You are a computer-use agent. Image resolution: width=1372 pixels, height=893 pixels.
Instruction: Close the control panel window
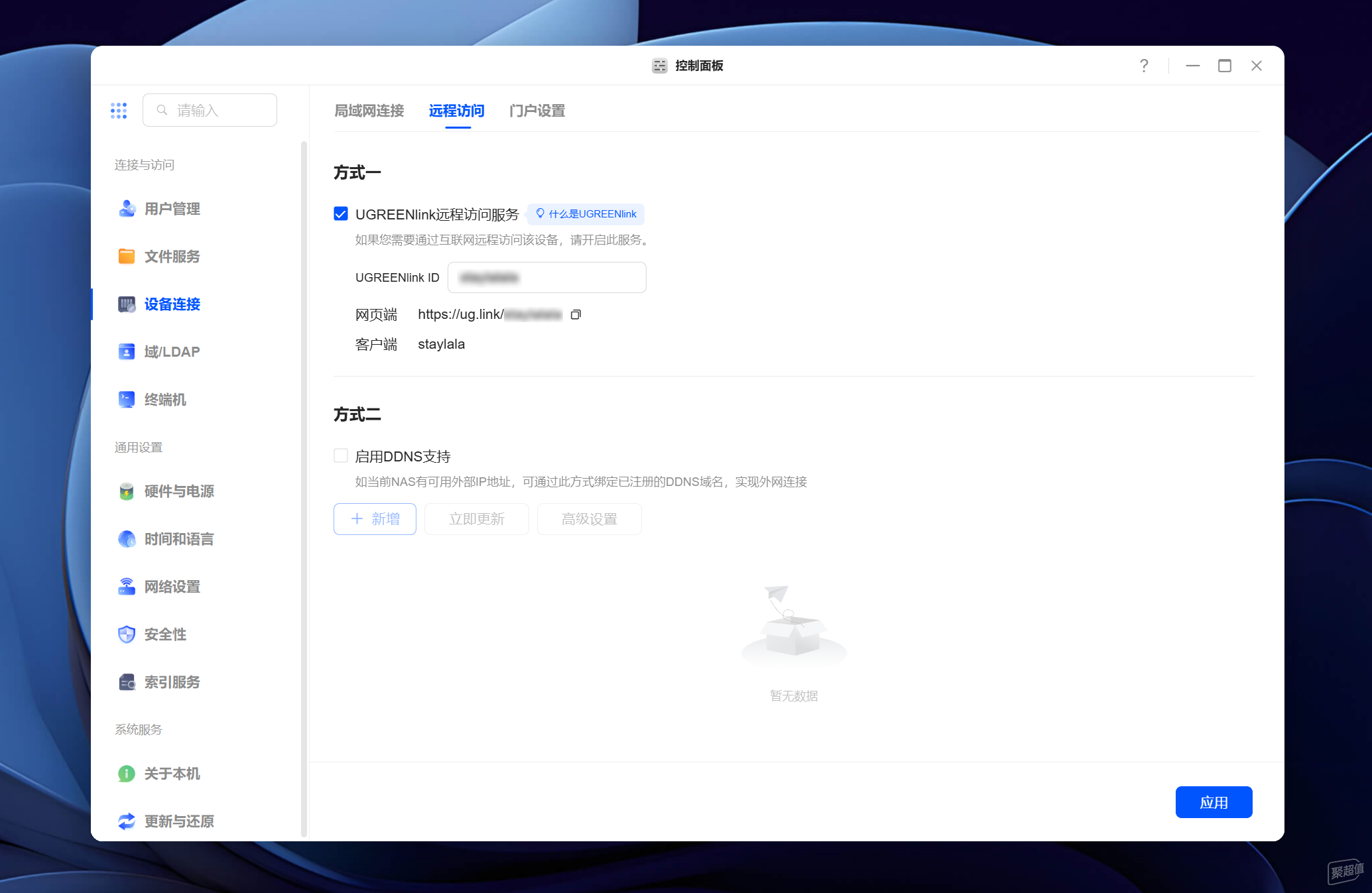(1257, 66)
